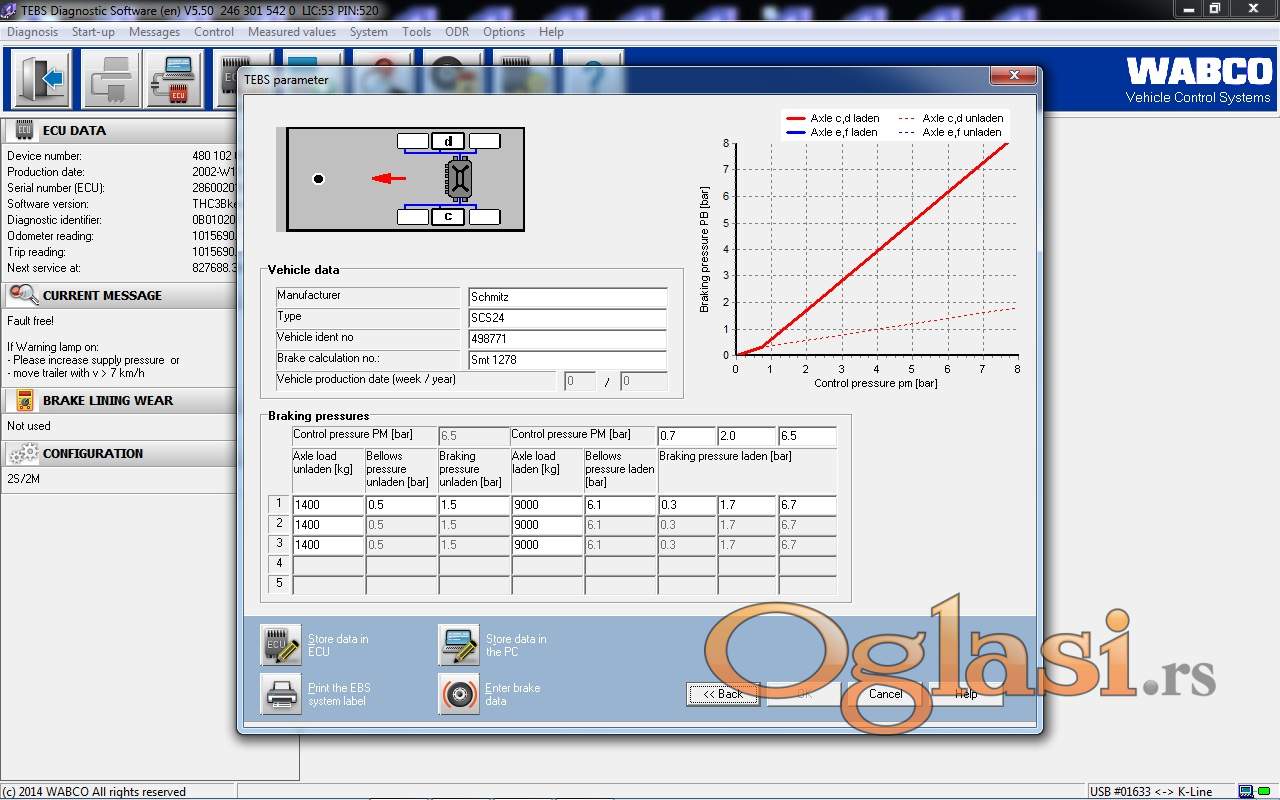Screen dimensions: 1280x800
Task: Close the TEBS parameter dialog
Action: [x=1014, y=75]
